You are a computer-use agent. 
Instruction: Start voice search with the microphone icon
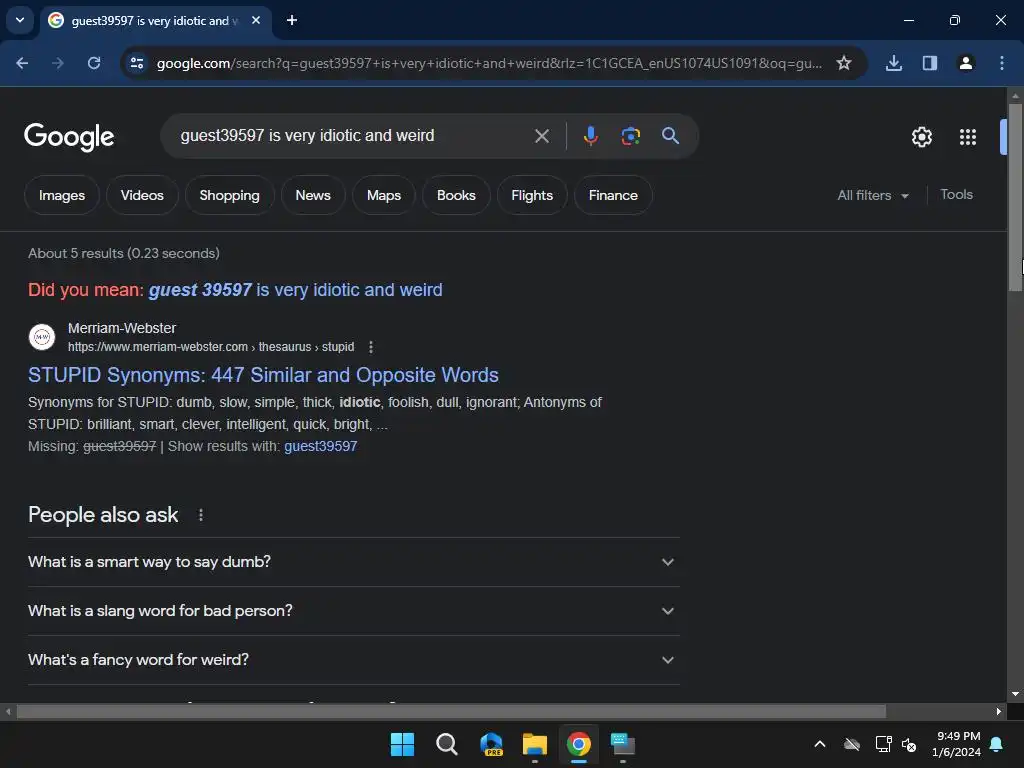(590, 136)
